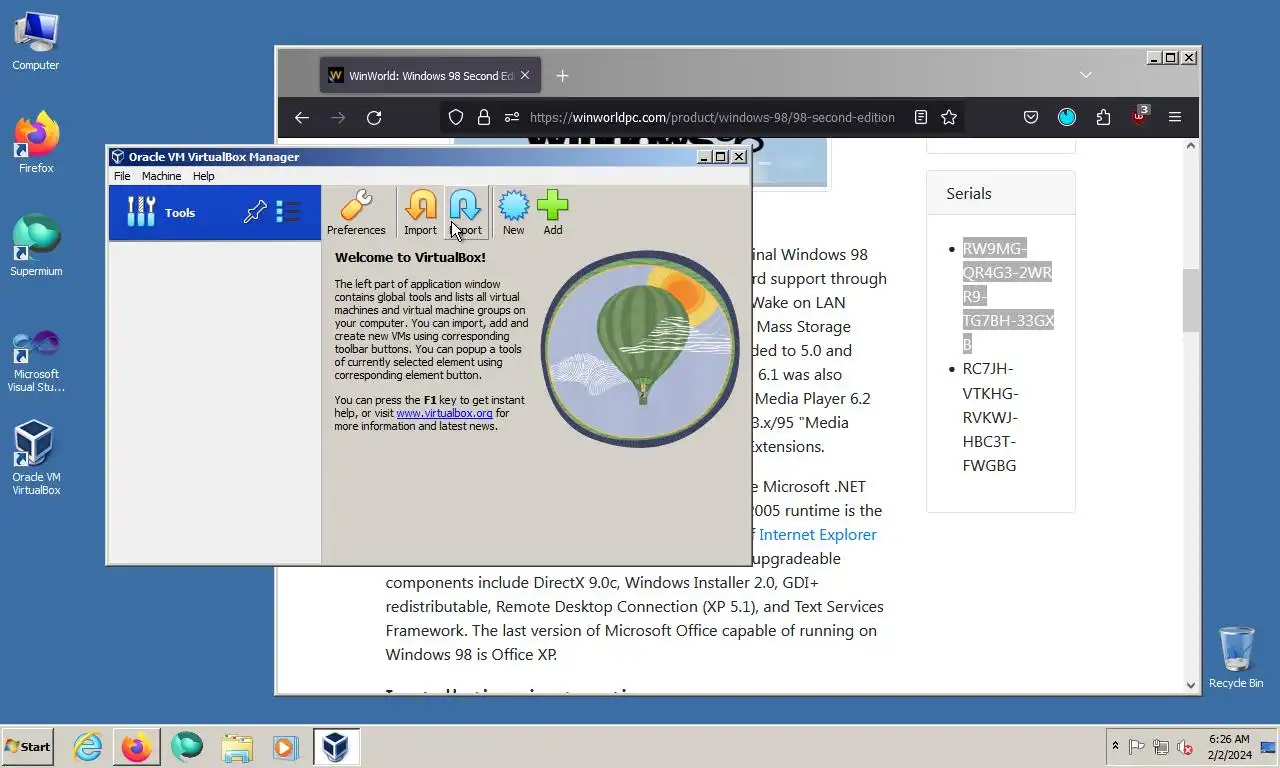Click the Firefox desktop shortcut

coord(36,143)
